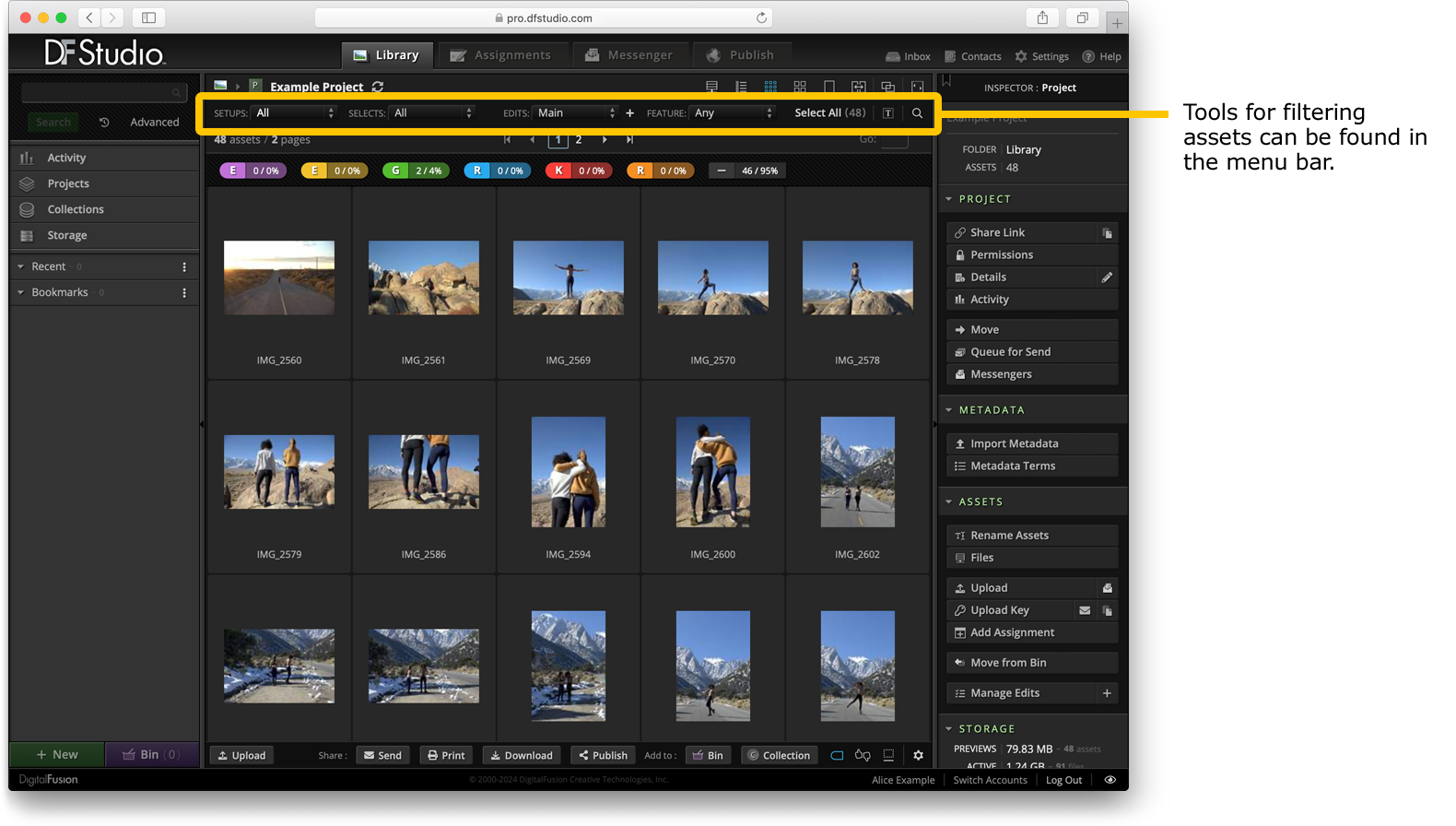Collapse the ASSETS section
This screenshot has height=826, width=1456.
pos(949,502)
